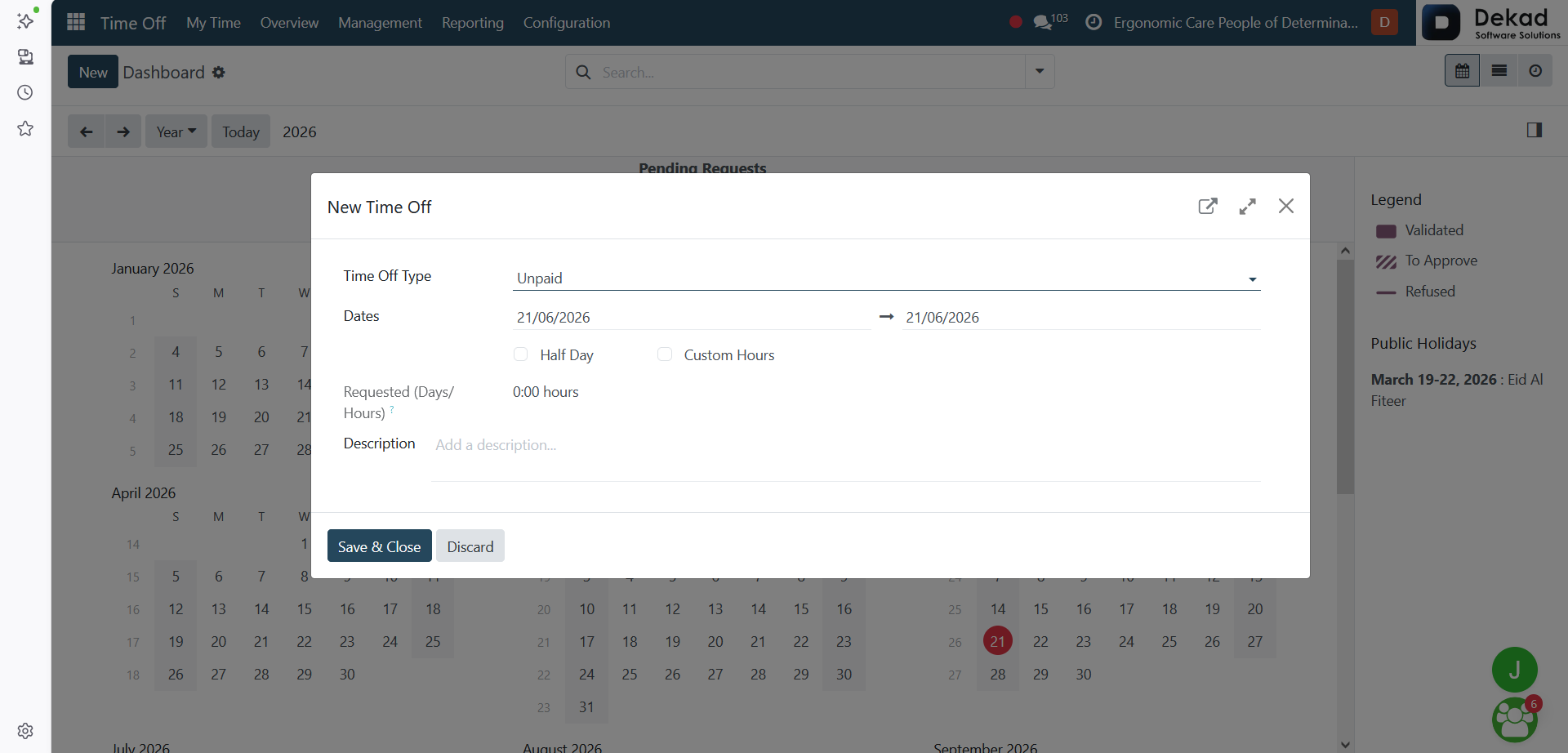Click the end date field 21/06/2026
Viewport: 1568px width, 753px height.
(1082, 318)
